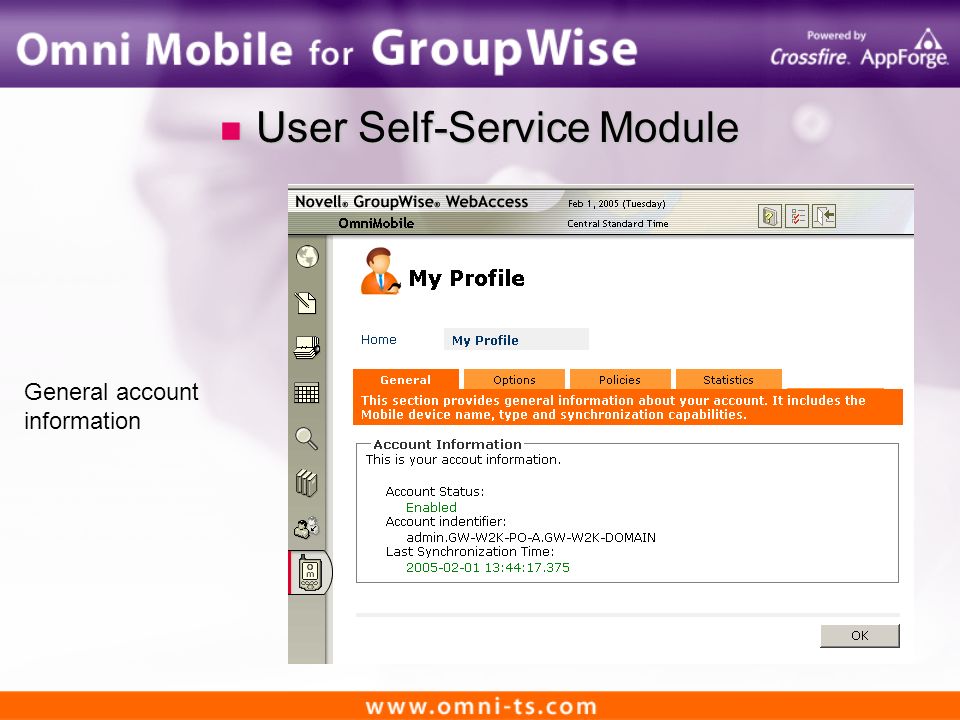The width and height of the screenshot is (960, 720).
Task: Open the globe main window icon
Action: (307, 257)
